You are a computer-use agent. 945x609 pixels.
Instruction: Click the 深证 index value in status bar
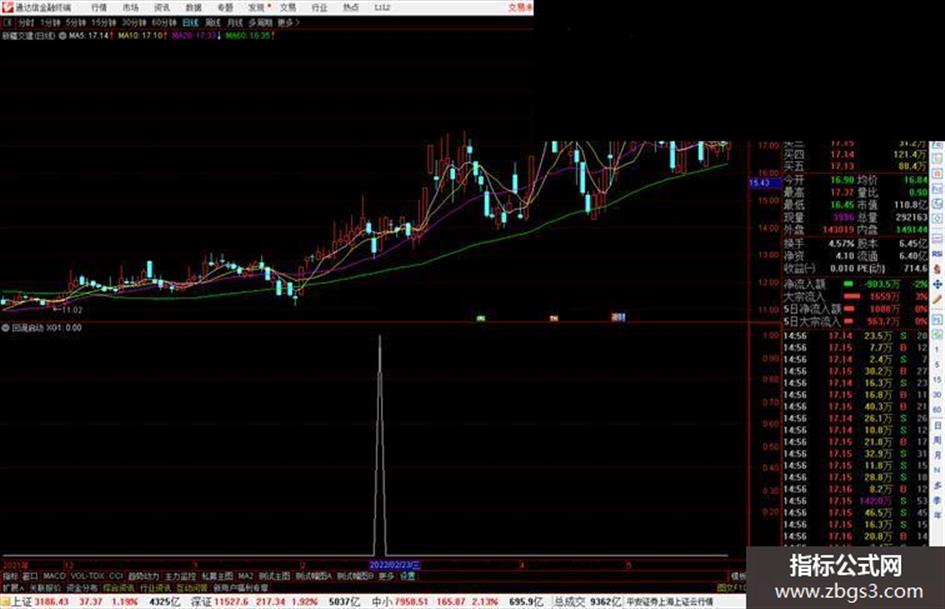[x=231, y=602]
